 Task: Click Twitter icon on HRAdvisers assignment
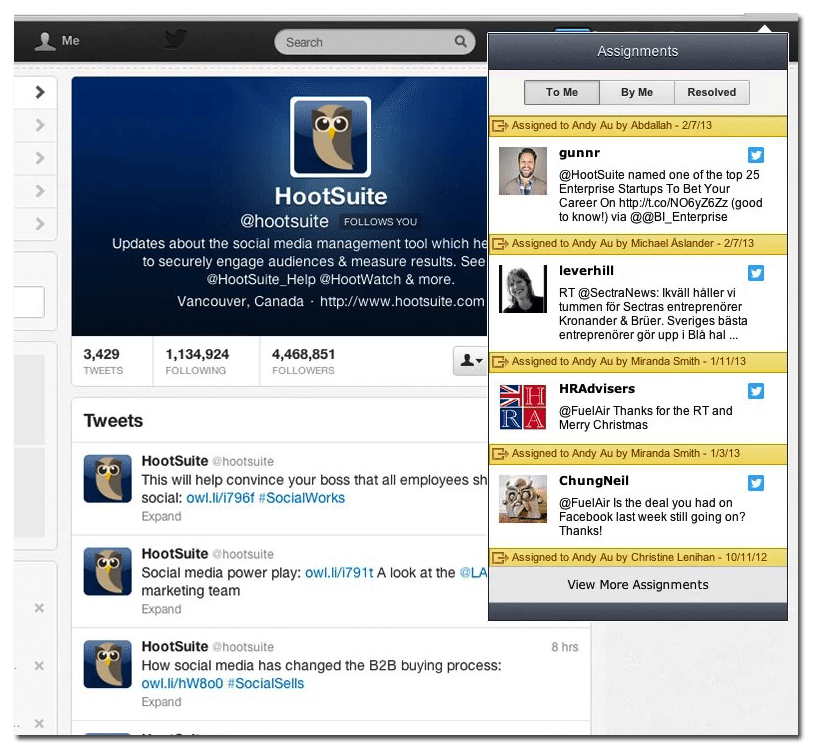click(756, 391)
